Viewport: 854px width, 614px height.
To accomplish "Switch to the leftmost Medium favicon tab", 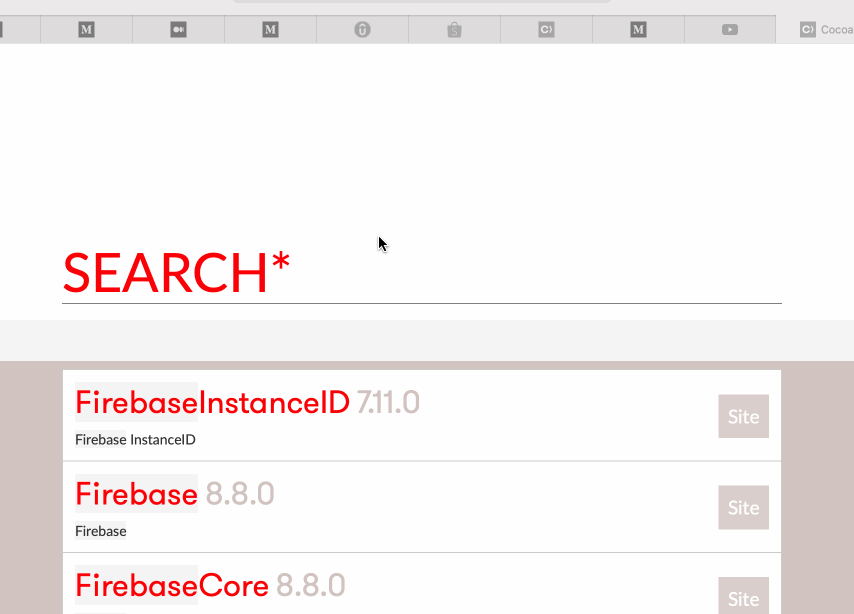I will (x=86, y=30).
